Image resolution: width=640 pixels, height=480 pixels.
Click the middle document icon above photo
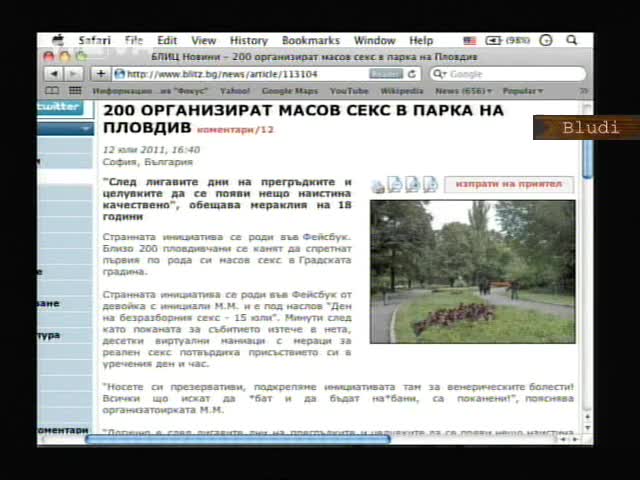413,184
